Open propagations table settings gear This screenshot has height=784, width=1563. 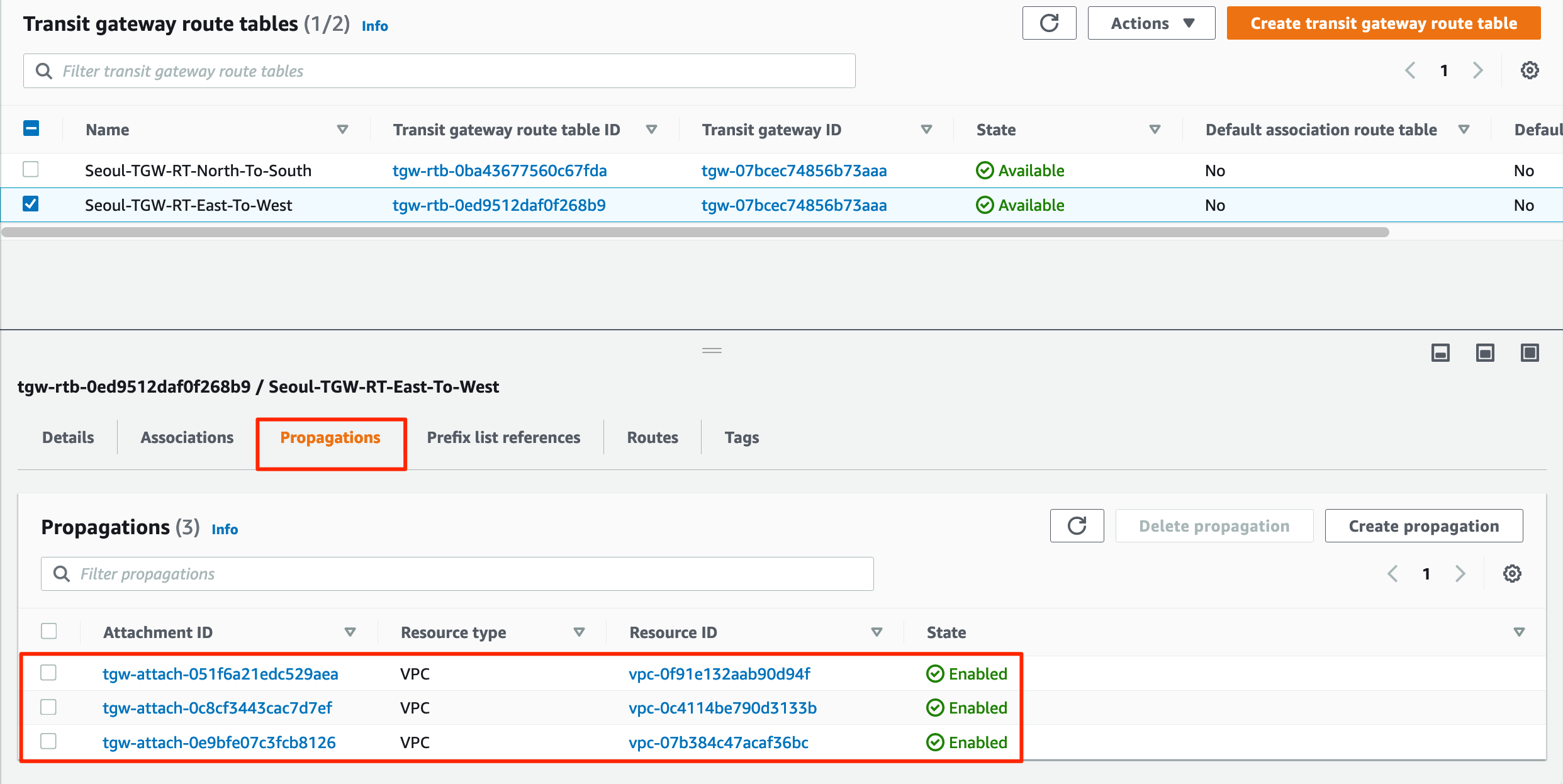point(1512,574)
